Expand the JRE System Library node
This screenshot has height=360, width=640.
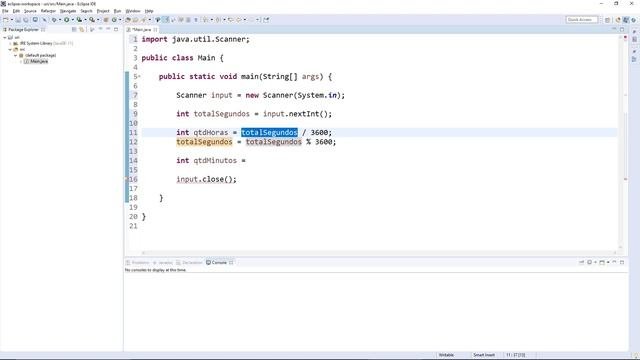click(x=10, y=43)
